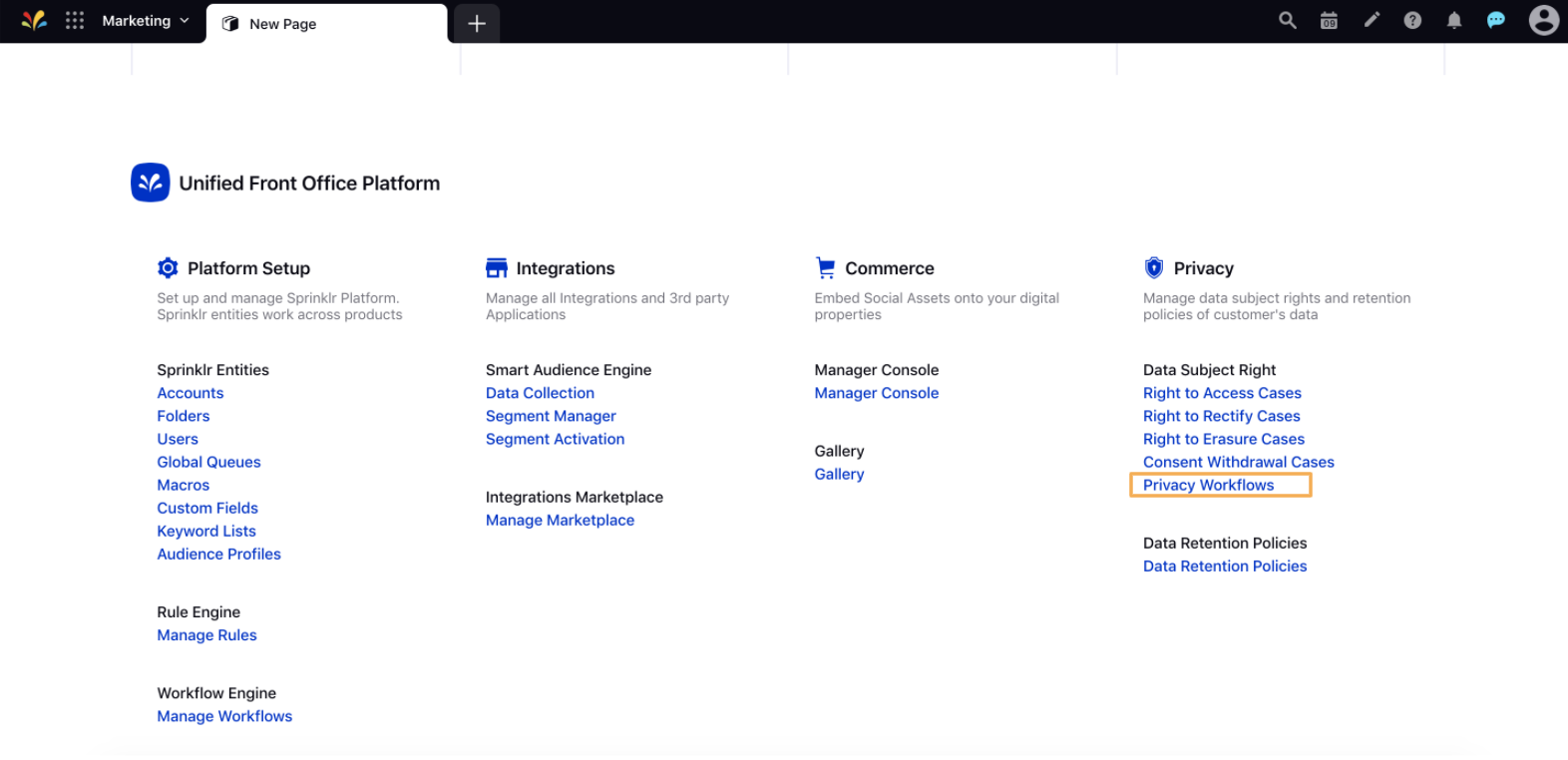Open the user profile avatar

(x=1544, y=20)
